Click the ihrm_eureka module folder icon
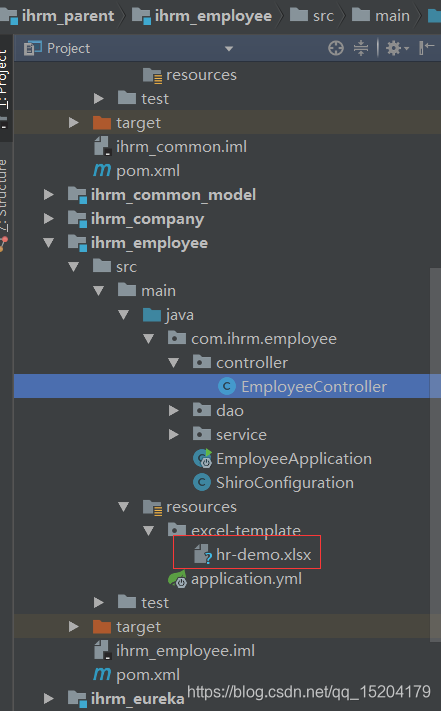 pos(77,698)
